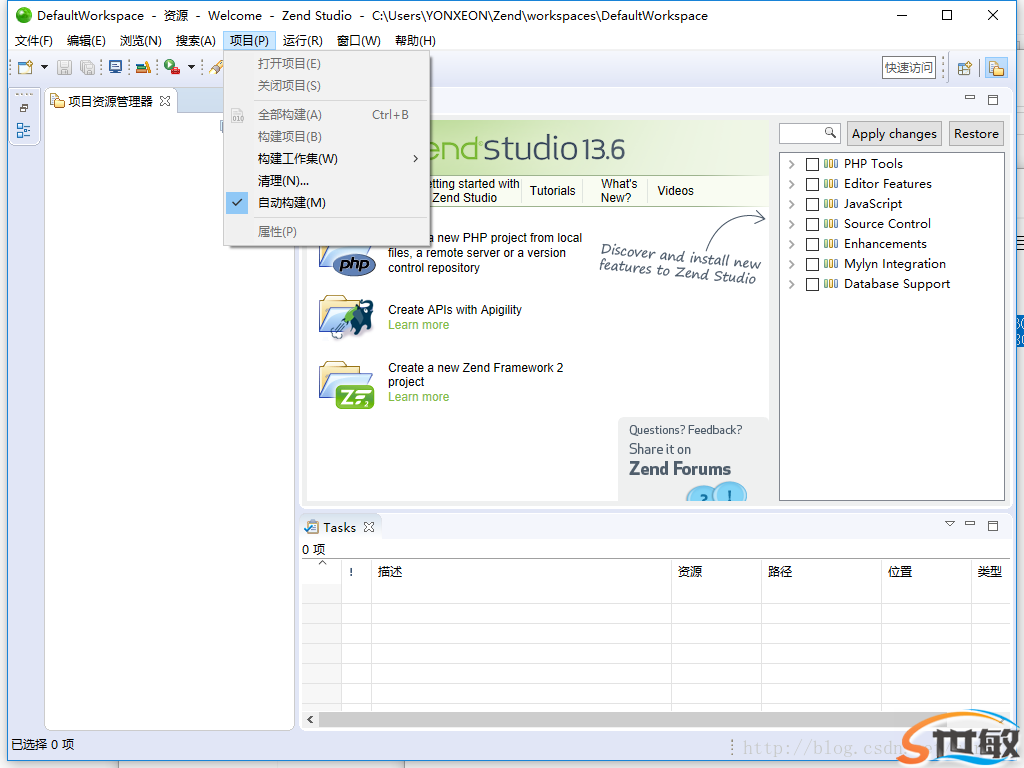
Task: Open the New wizard dropdown arrow
Action: 44,67
